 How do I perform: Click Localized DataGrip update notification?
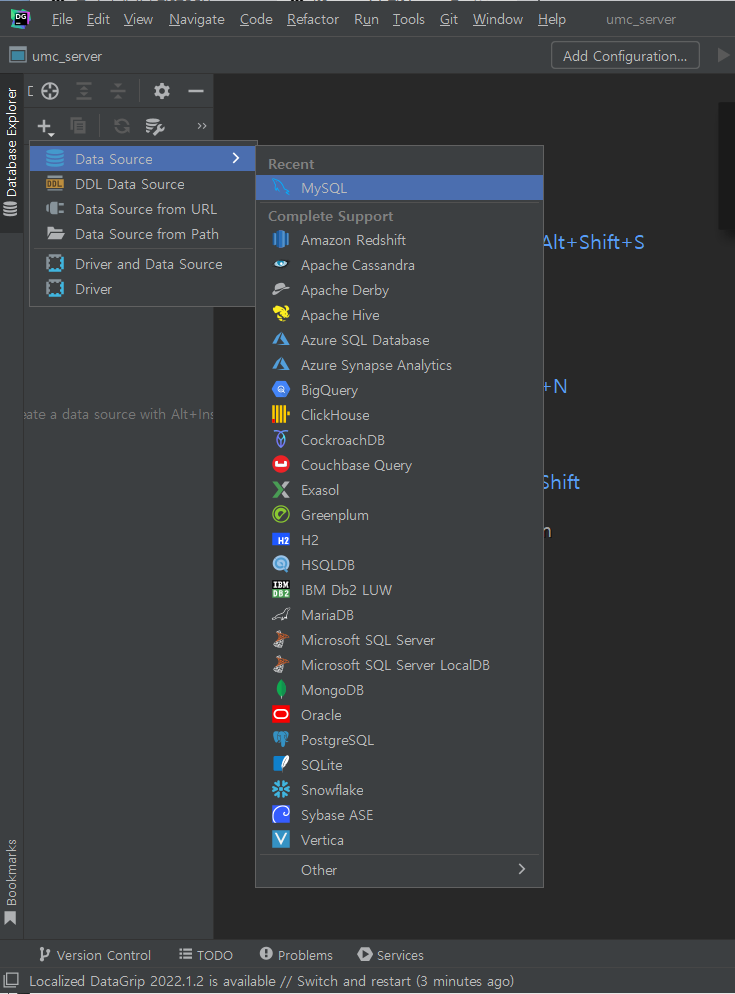click(271, 981)
